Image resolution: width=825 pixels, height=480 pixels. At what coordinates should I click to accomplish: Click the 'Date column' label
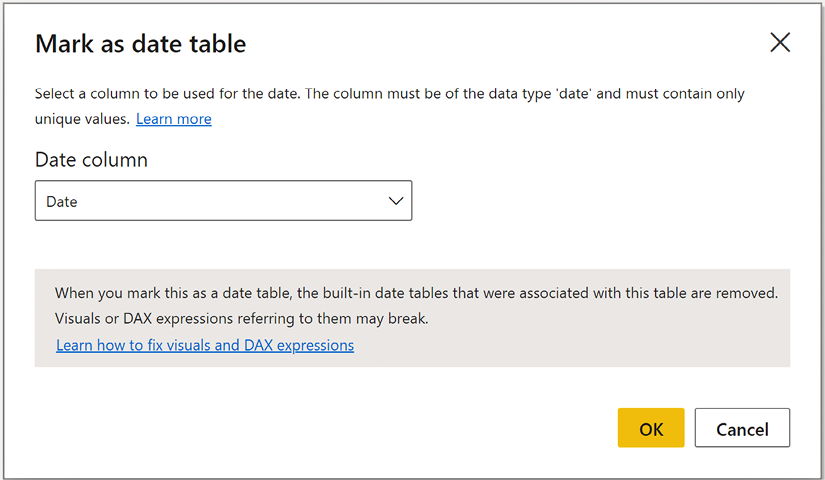92,160
